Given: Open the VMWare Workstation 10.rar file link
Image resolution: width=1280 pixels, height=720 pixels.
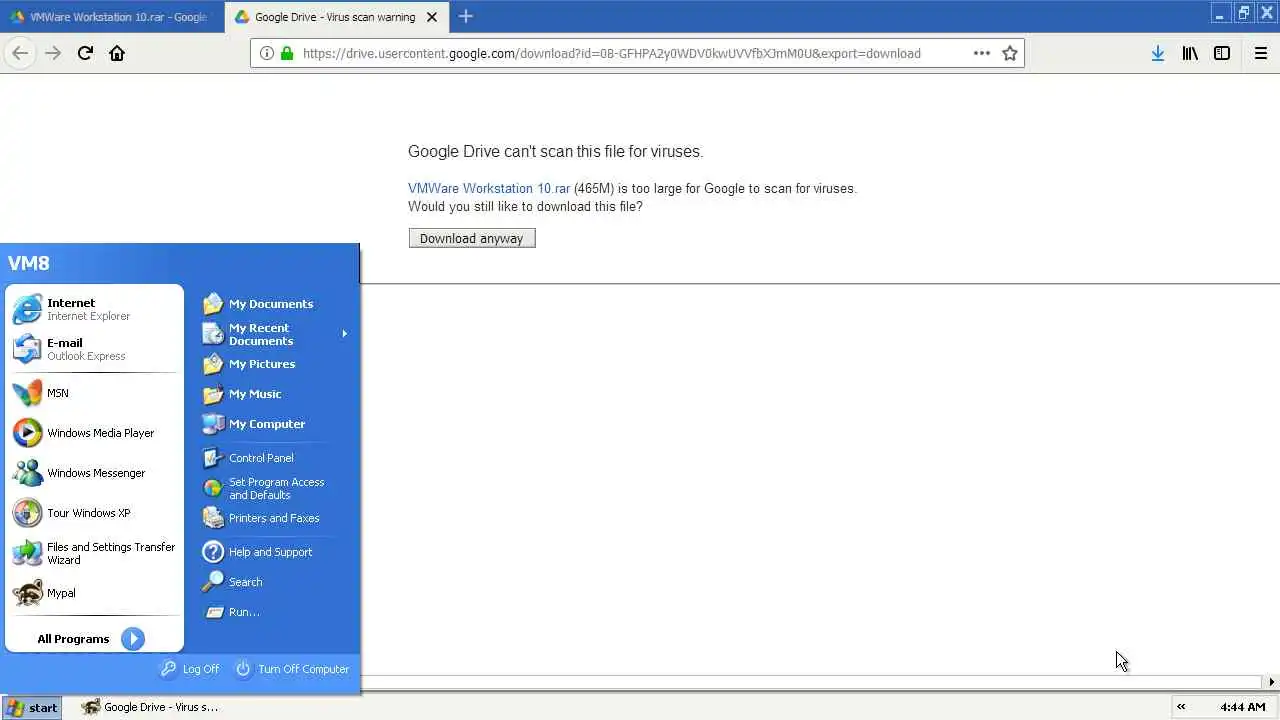Looking at the screenshot, I should coord(489,188).
